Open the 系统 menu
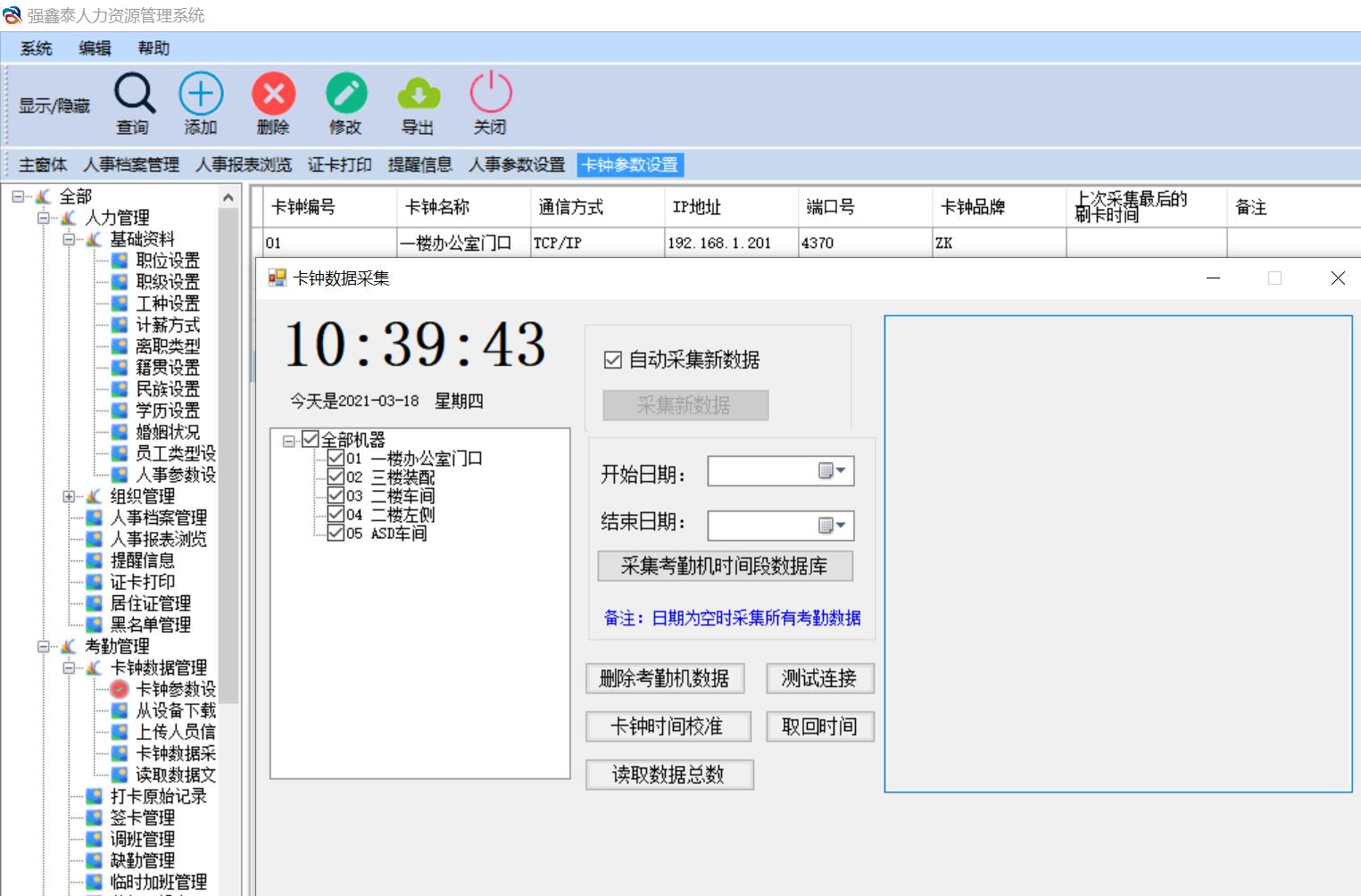This screenshot has width=1361, height=896. [x=34, y=48]
